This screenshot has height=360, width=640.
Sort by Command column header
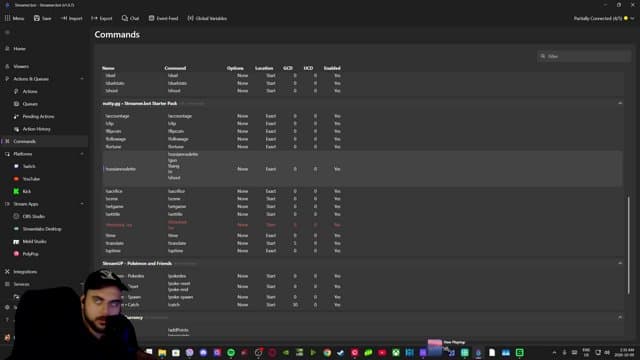(175, 68)
